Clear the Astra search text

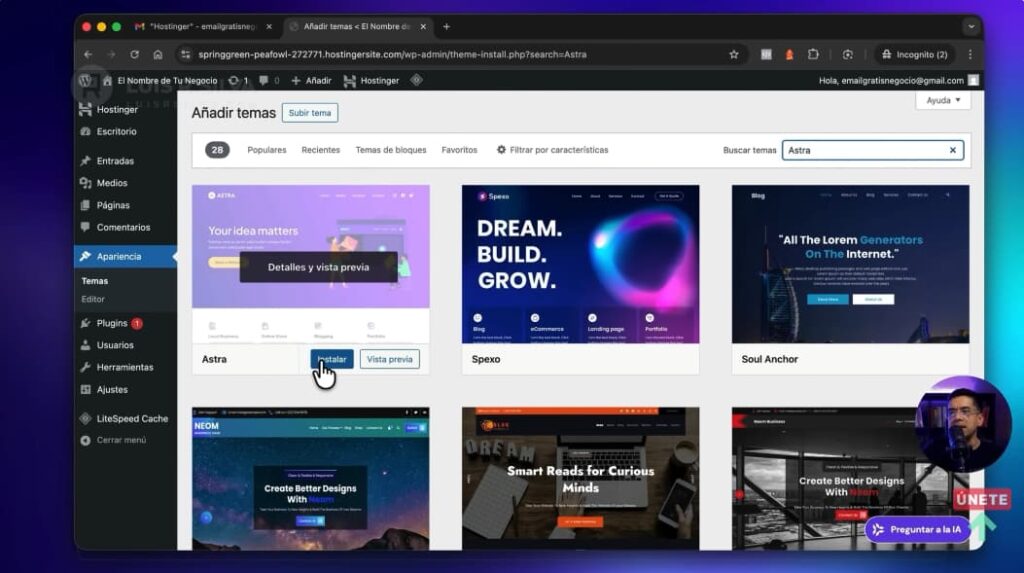(x=953, y=150)
